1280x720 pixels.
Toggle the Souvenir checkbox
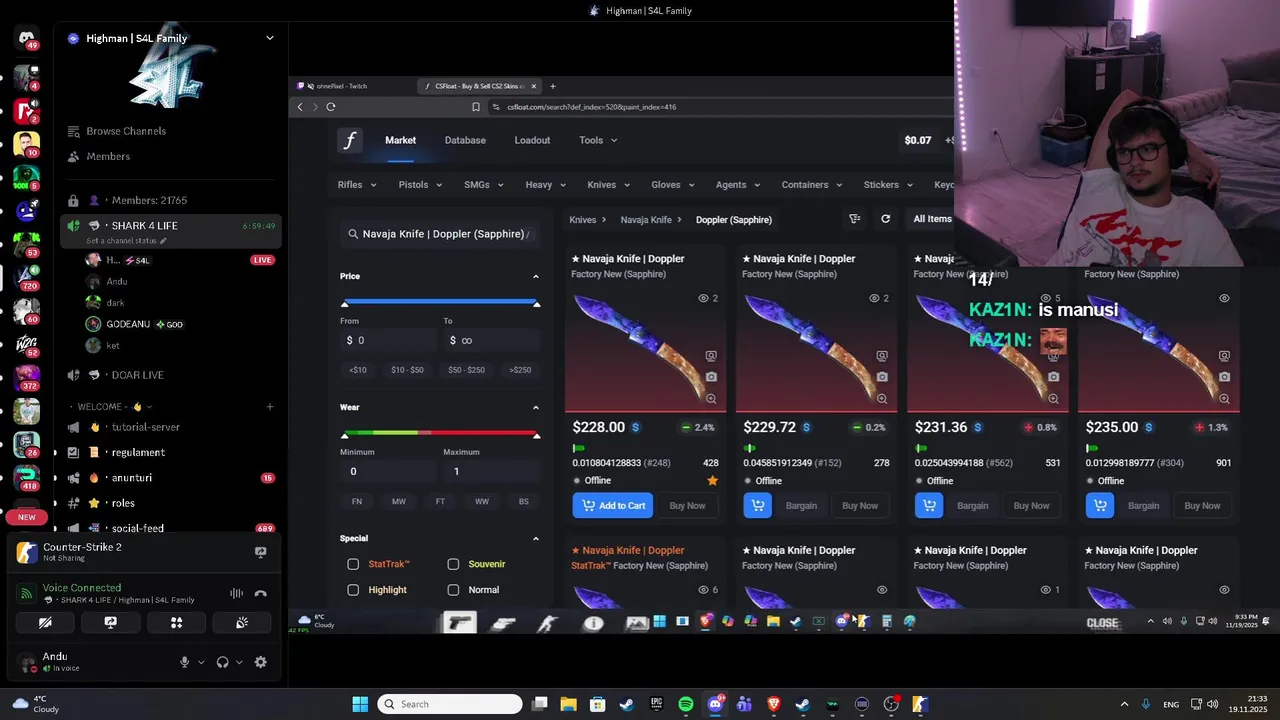[453, 564]
